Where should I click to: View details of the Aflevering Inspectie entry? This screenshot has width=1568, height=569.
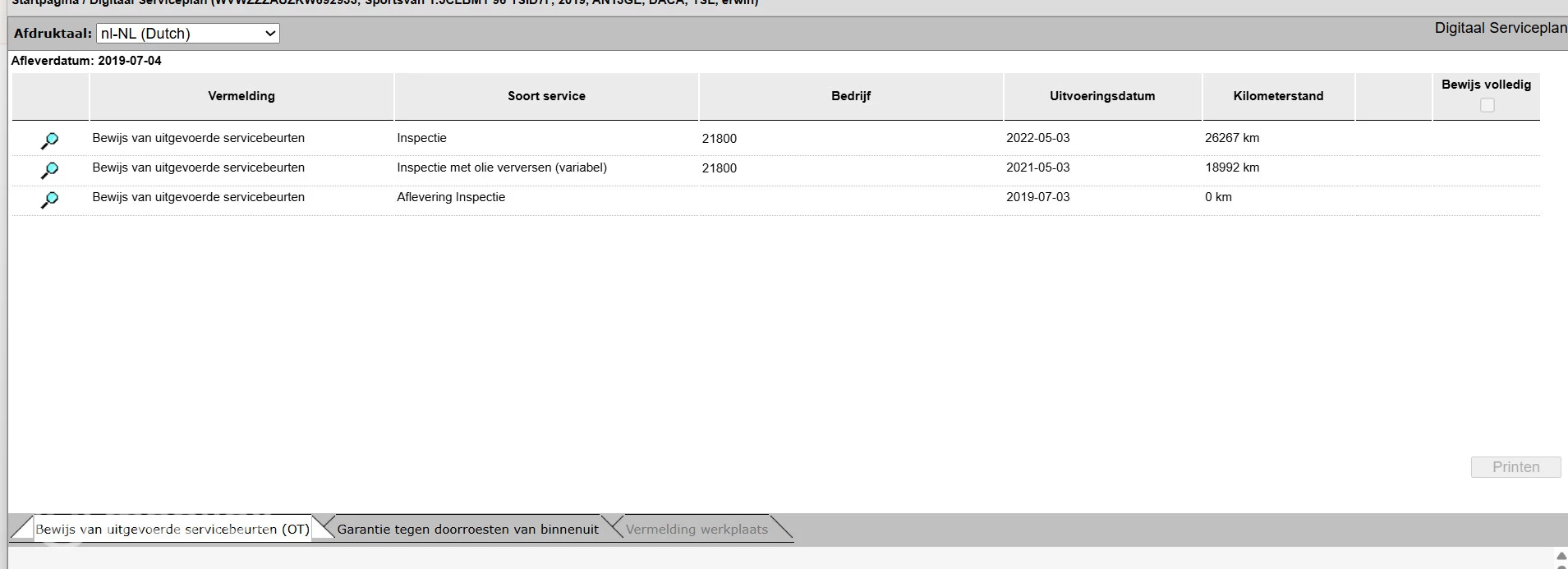click(x=49, y=200)
